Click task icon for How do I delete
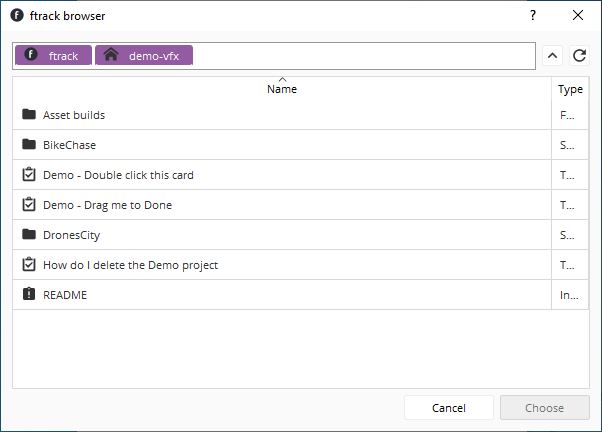Screen dimensions: 602x432 pyautogui.click(x=29, y=264)
